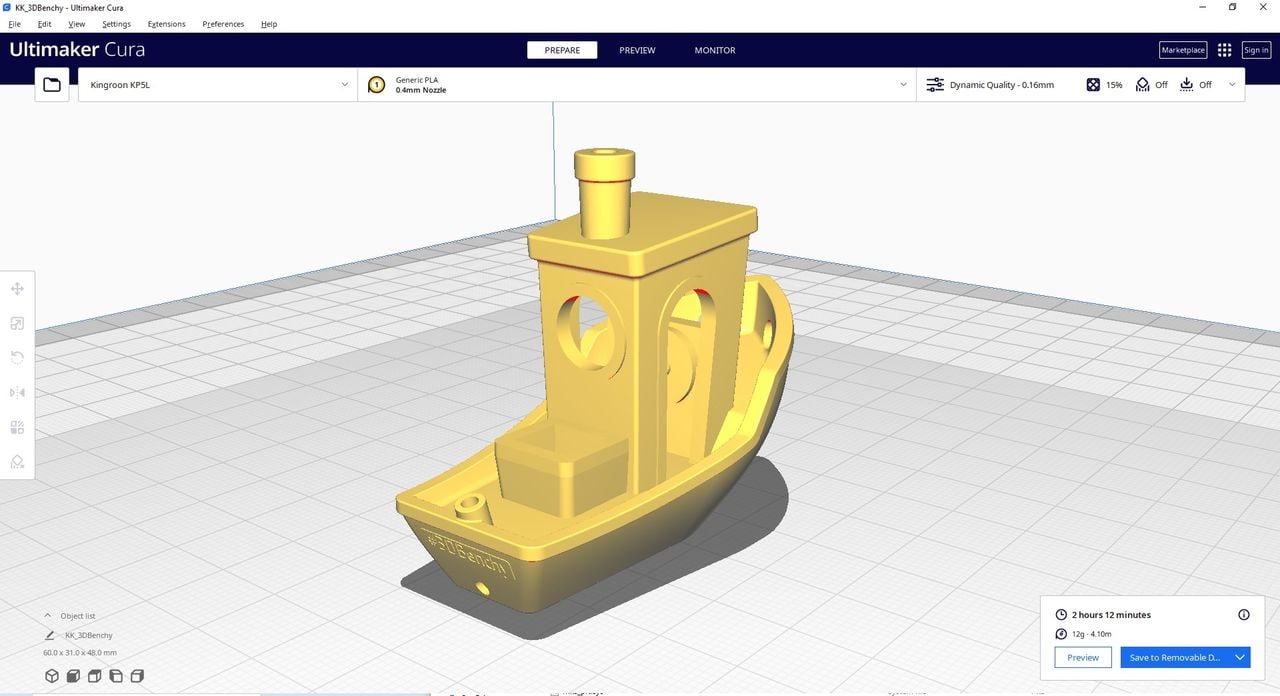This screenshot has height=696, width=1280.
Task: Open the file via the folder icon
Action: 52,84
